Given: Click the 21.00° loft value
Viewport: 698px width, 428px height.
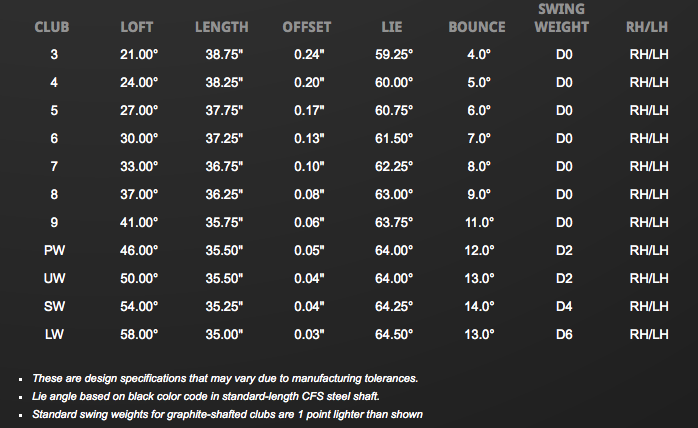Looking at the screenshot, I should pos(140,54).
